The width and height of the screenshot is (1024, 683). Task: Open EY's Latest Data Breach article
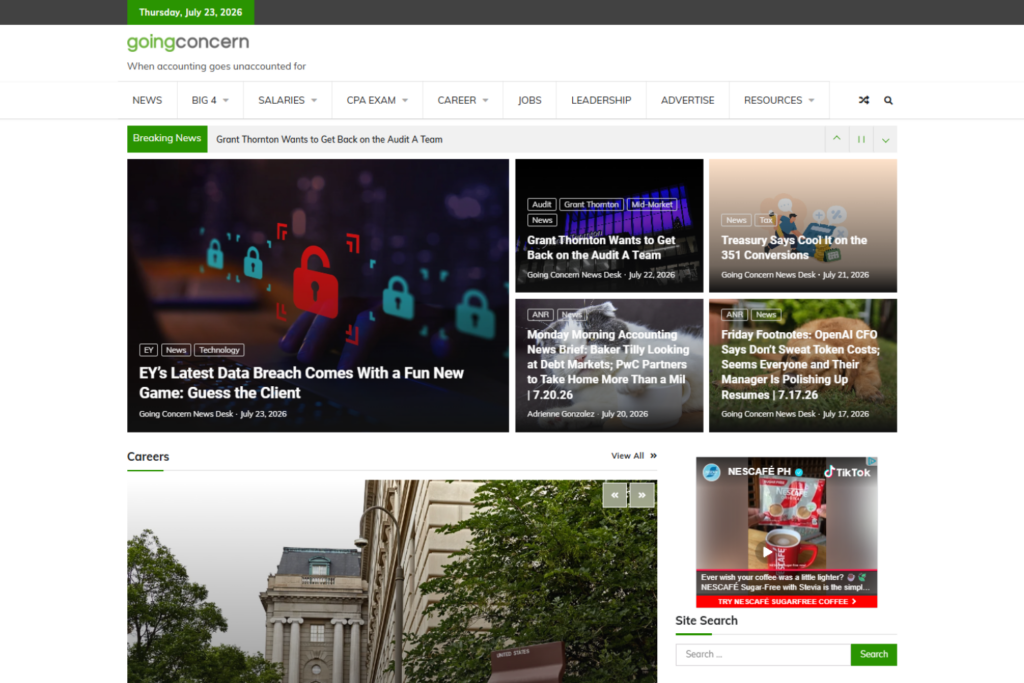click(x=301, y=383)
